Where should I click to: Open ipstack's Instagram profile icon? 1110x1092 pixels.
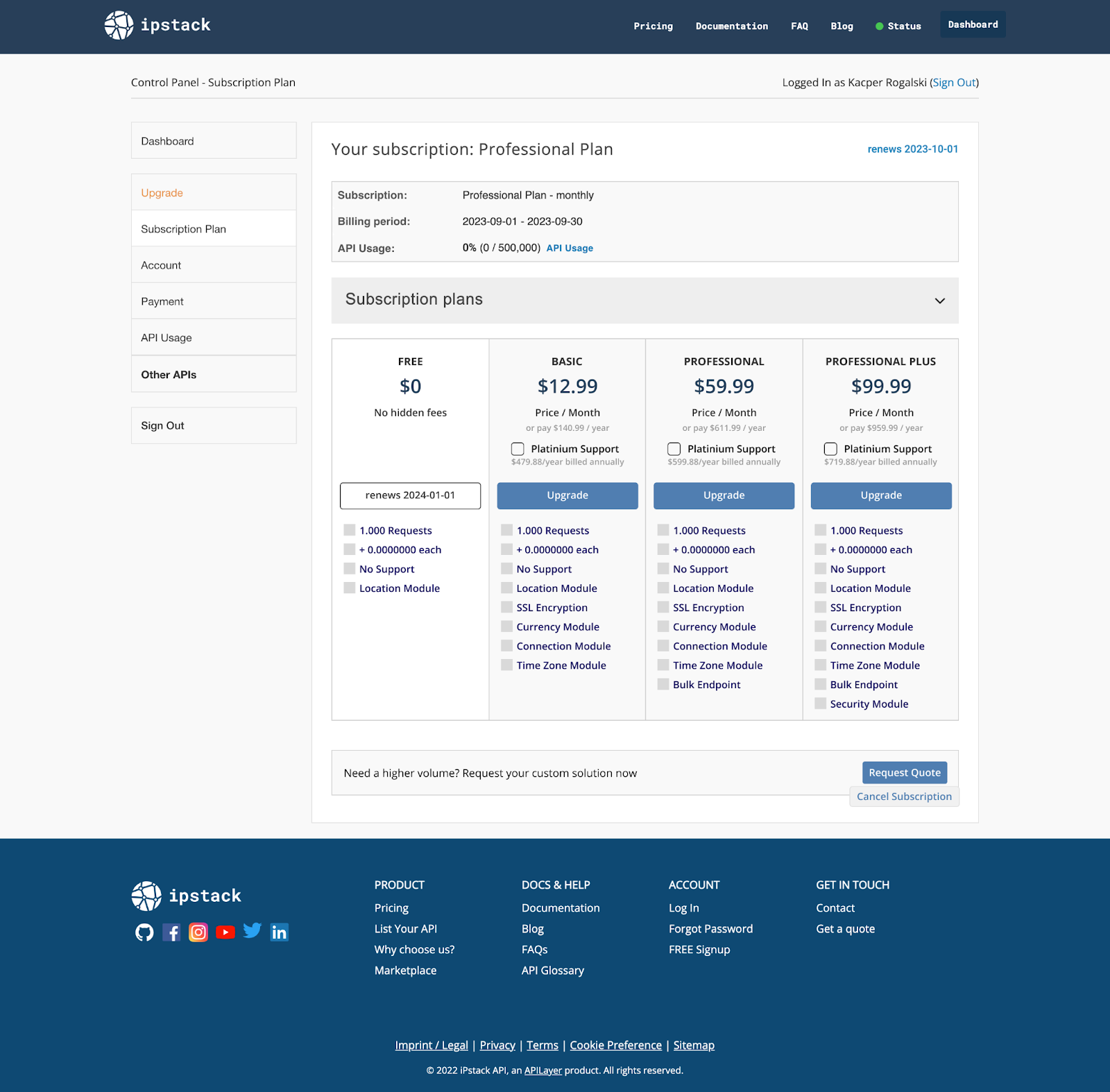tap(198, 932)
